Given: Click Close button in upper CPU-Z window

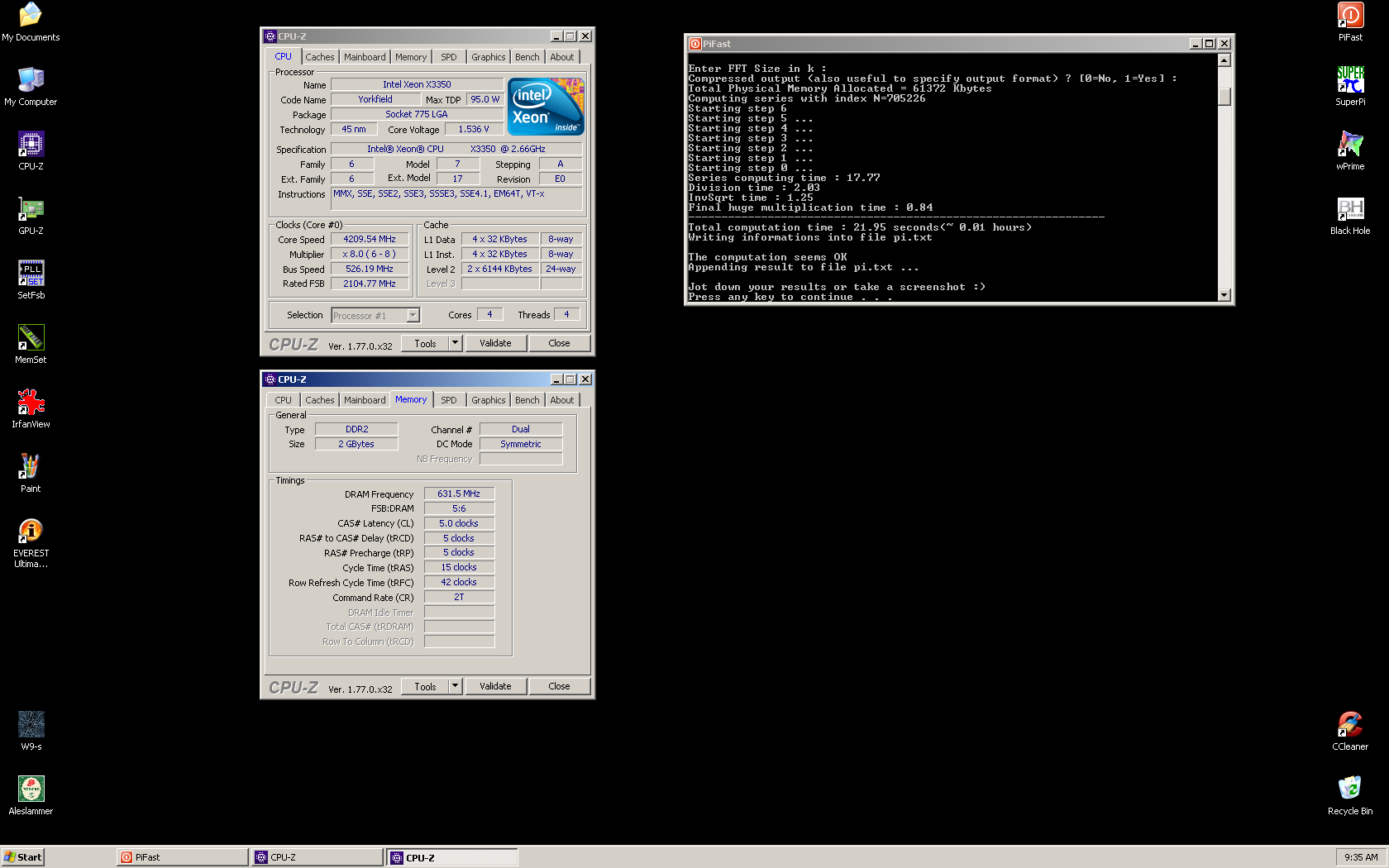Looking at the screenshot, I should [x=559, y=343].
